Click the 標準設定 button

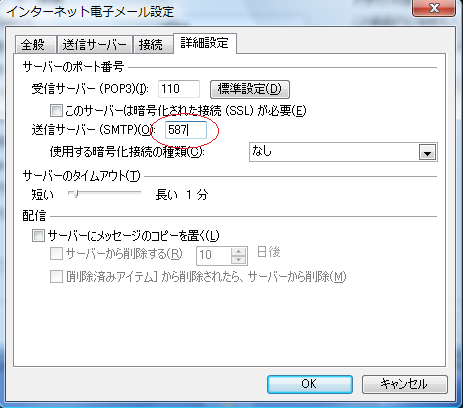(250, 89)
